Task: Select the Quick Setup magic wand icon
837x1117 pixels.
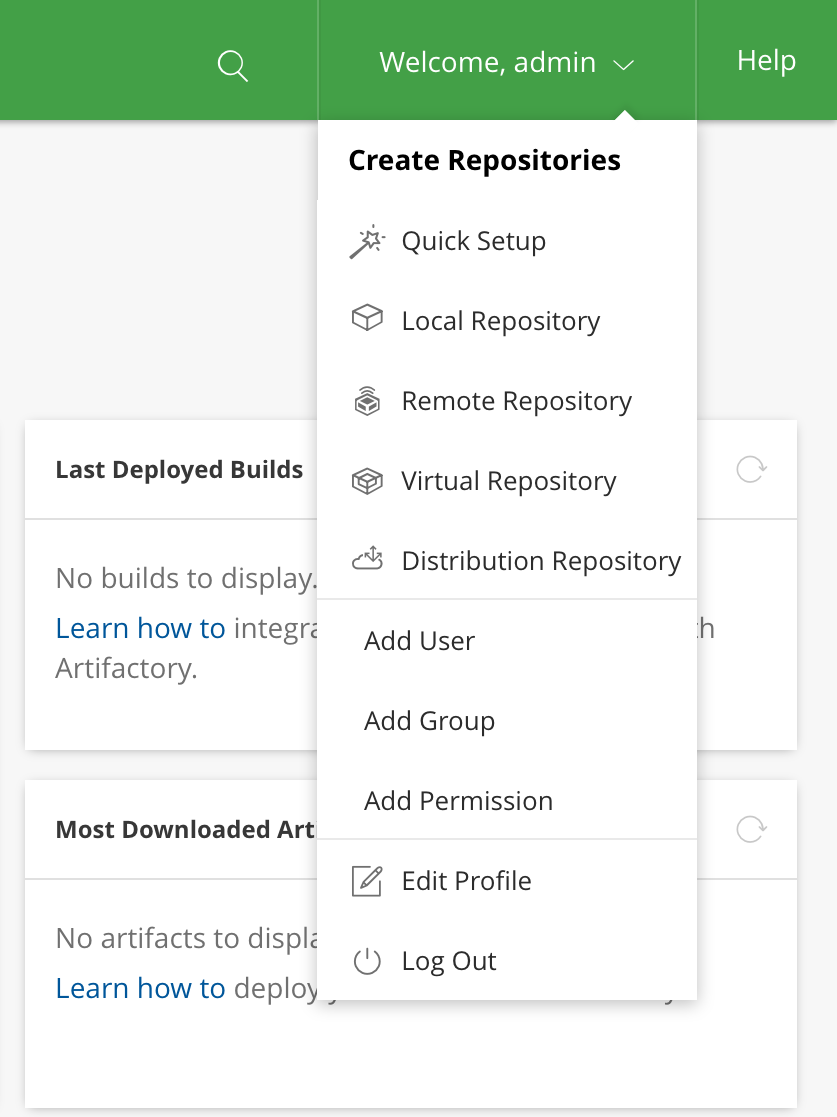Action: [x=368, y=240]
